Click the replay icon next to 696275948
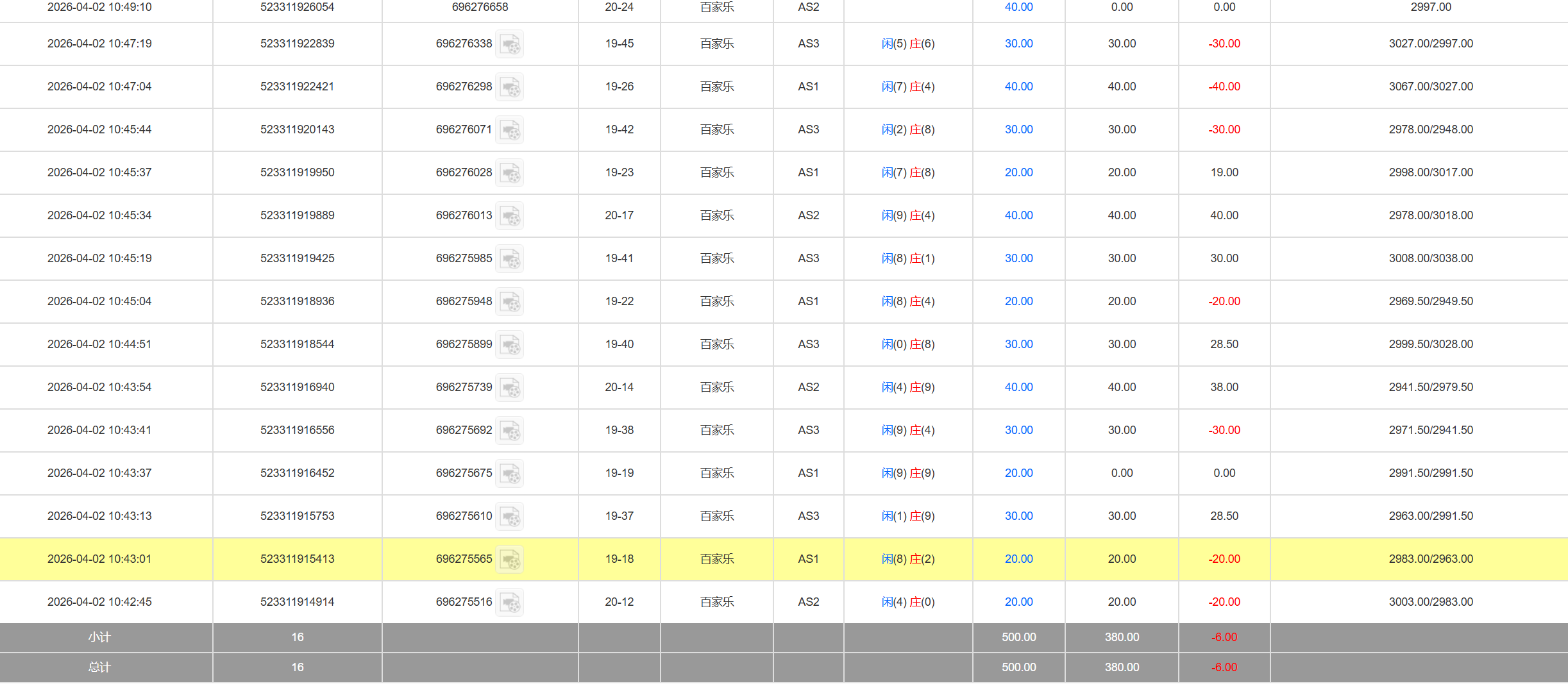The height and width of the screenshot is (684, 1568). click(510, 302)
